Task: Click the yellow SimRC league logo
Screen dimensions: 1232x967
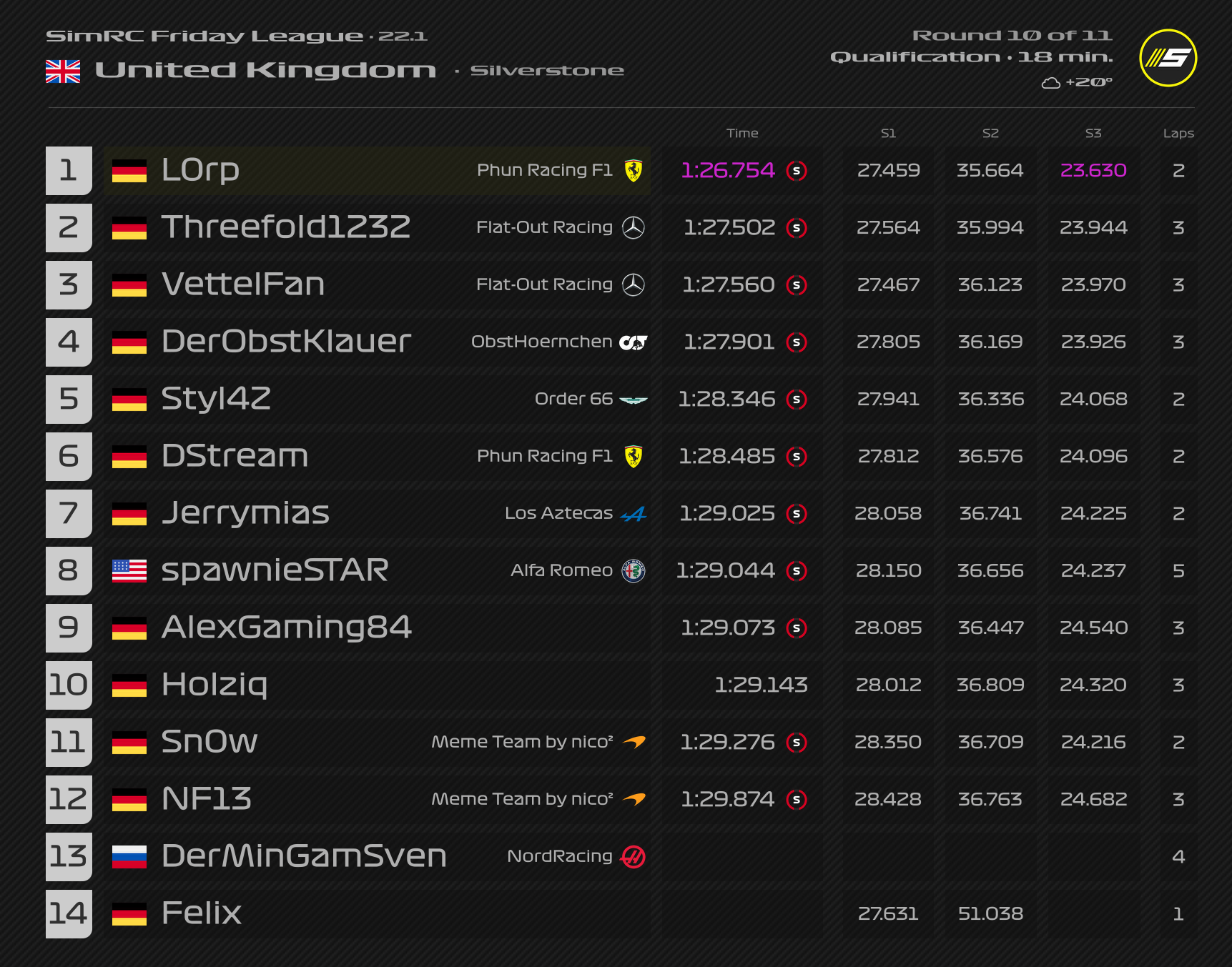Action: point(1168,58)
